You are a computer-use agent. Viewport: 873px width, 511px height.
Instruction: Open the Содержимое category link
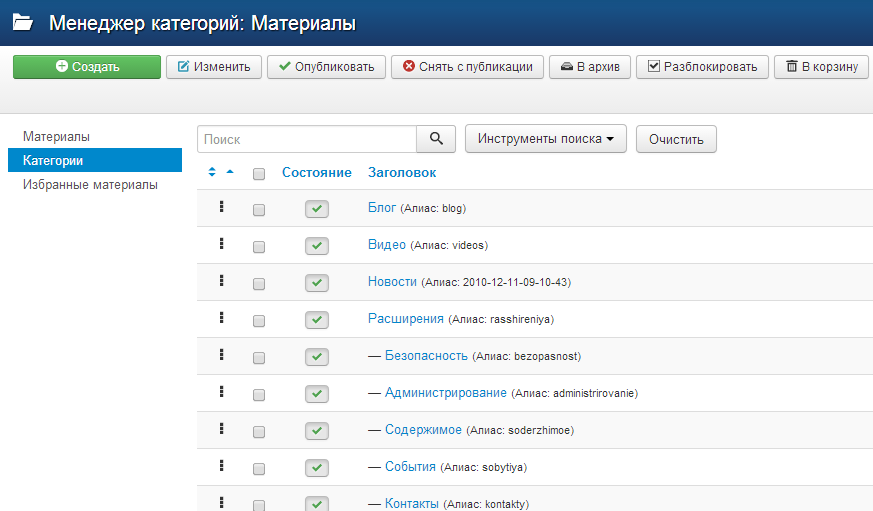pos(423,430)
